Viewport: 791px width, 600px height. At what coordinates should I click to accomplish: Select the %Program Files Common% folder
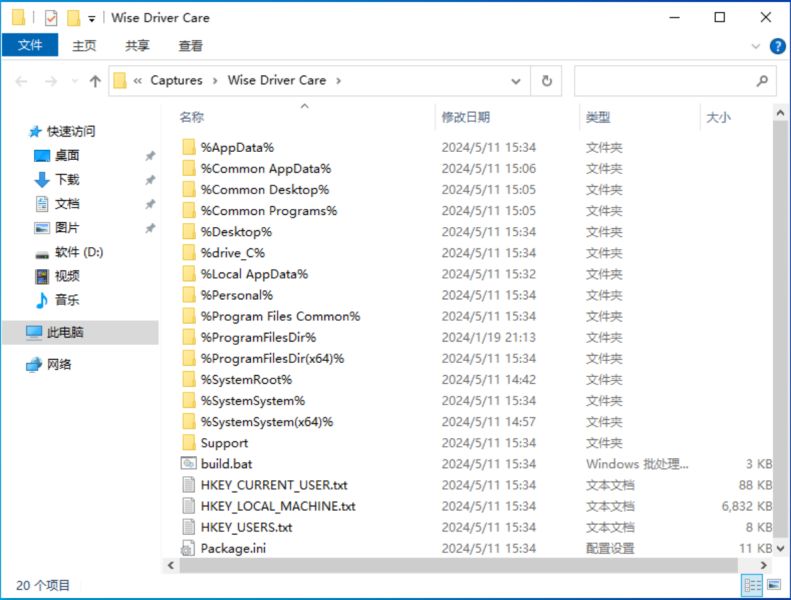tap(280, 316)
